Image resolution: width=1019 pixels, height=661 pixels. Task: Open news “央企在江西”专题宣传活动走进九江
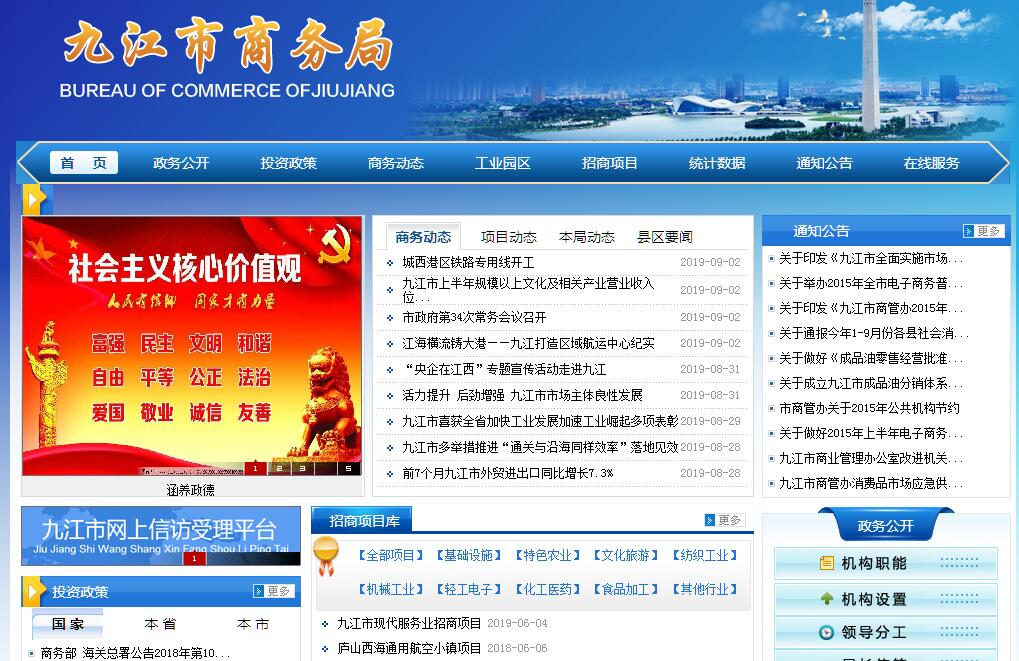coord(504,369)
